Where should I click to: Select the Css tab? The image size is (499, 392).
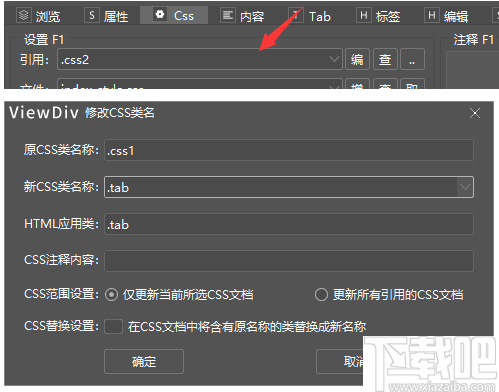pyautogui.click(x=174, y=15)
